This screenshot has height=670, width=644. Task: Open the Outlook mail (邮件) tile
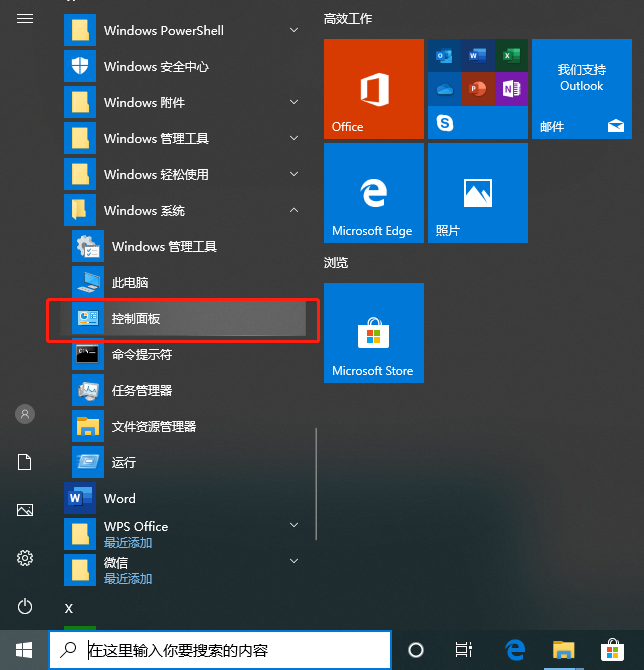tap(581, 89)
